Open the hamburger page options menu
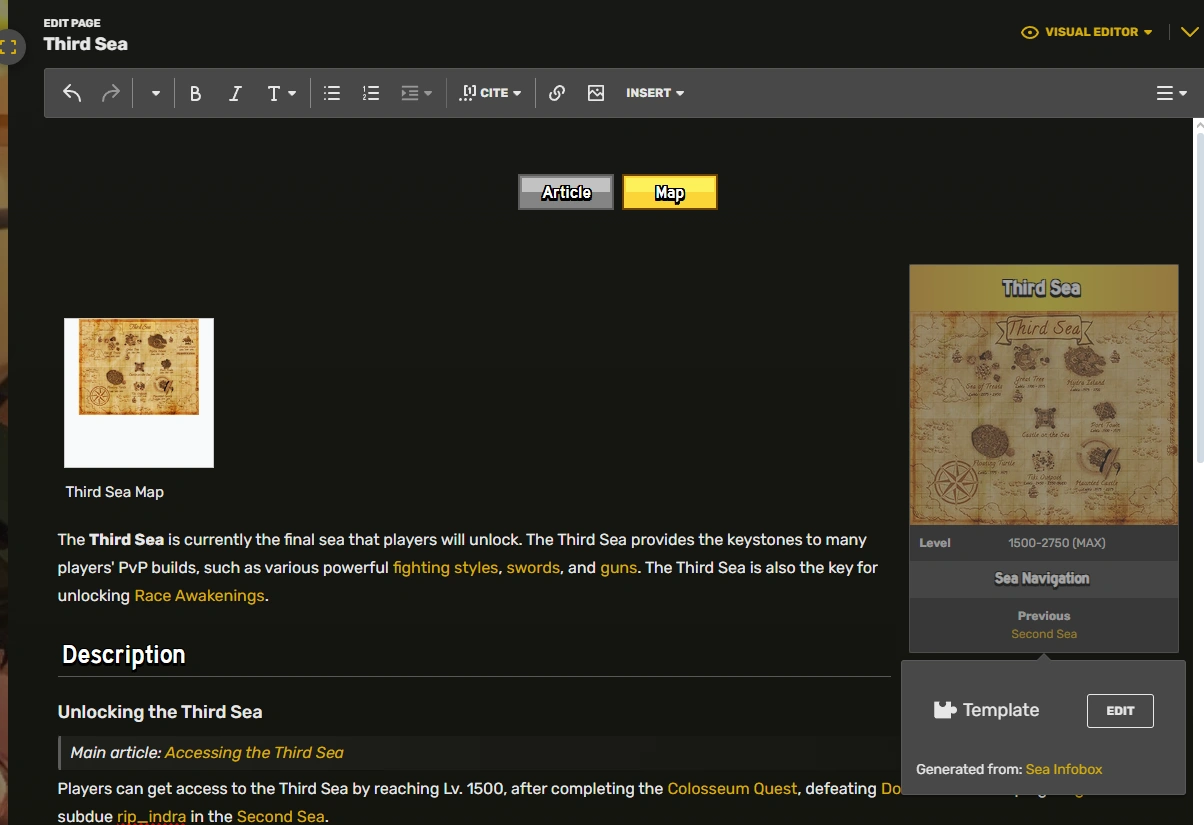 1171,93
